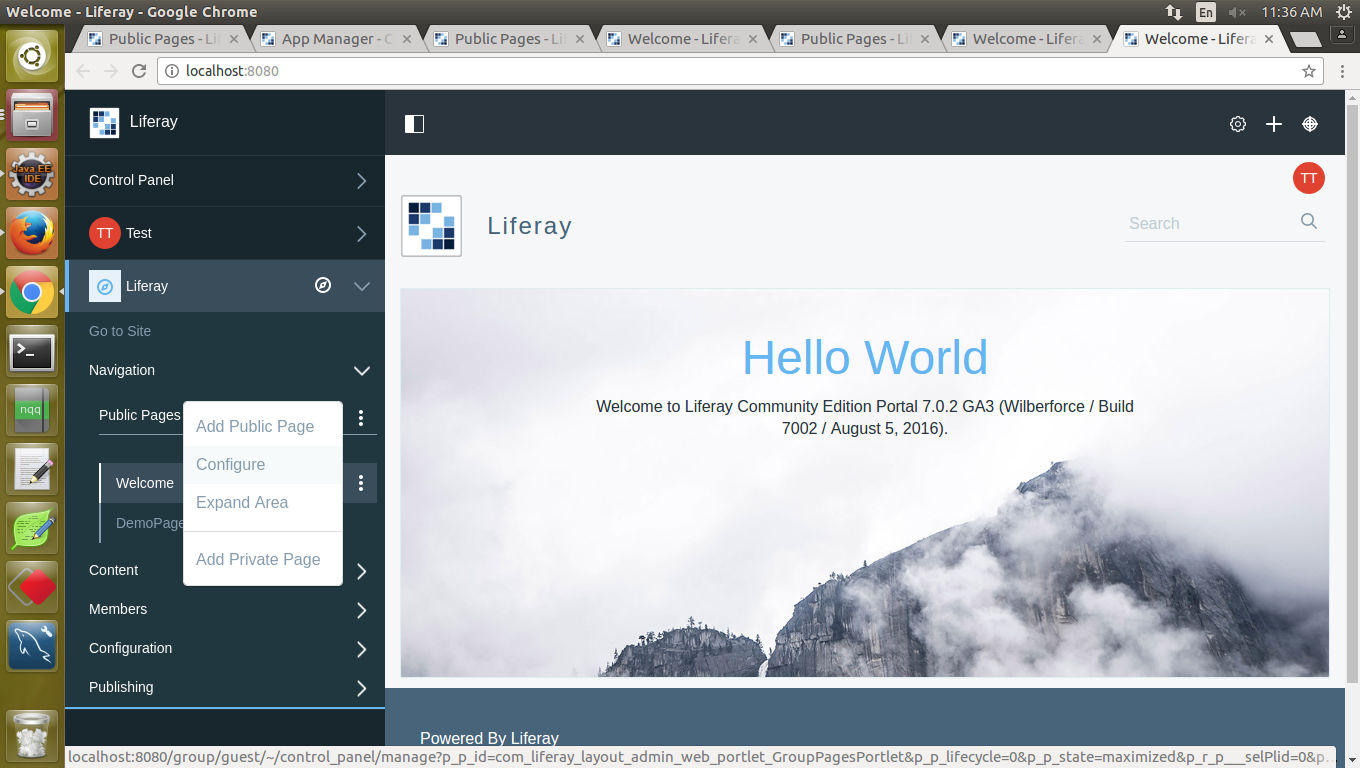Click the network connection indicator
1360x768 pixels.
(x=1174, y=12)
